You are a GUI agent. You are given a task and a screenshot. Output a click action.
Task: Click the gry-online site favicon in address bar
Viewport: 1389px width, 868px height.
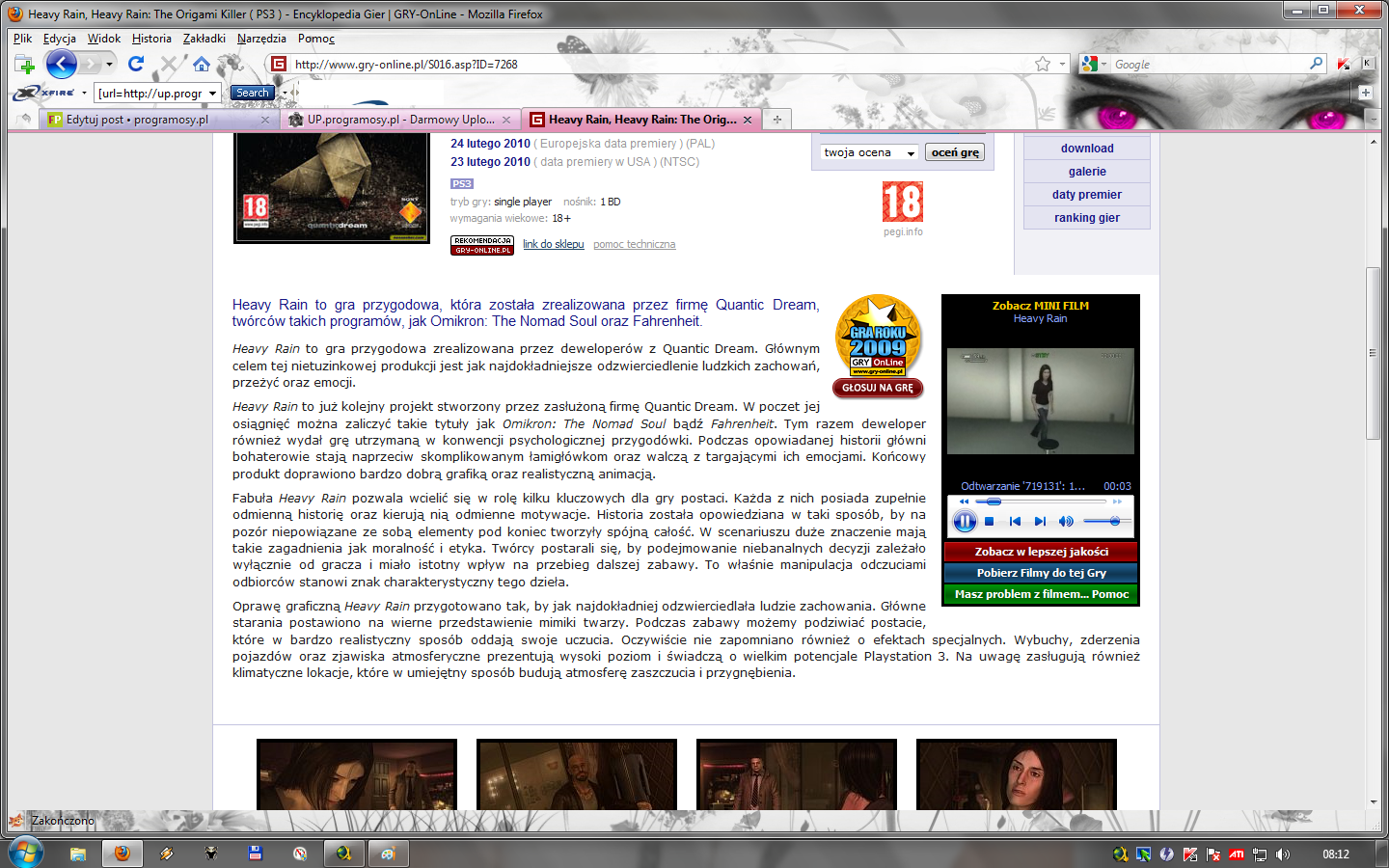click(279, 64)
